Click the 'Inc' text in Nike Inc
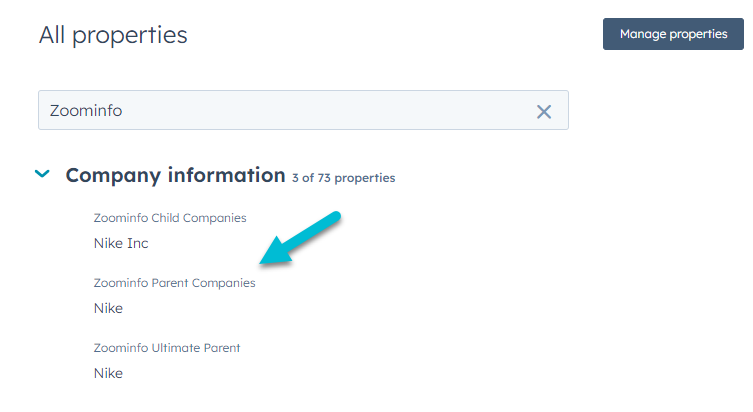 click(137, 243)
